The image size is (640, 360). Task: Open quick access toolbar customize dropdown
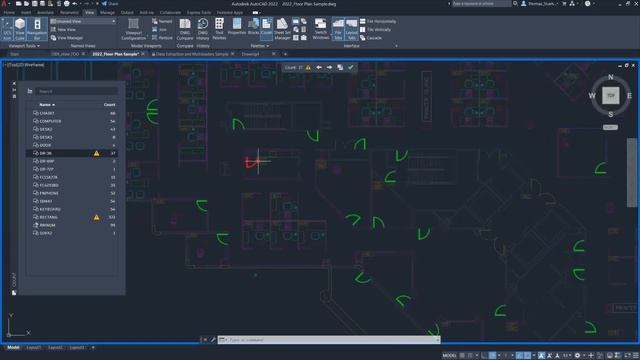[x=97, y=4]
